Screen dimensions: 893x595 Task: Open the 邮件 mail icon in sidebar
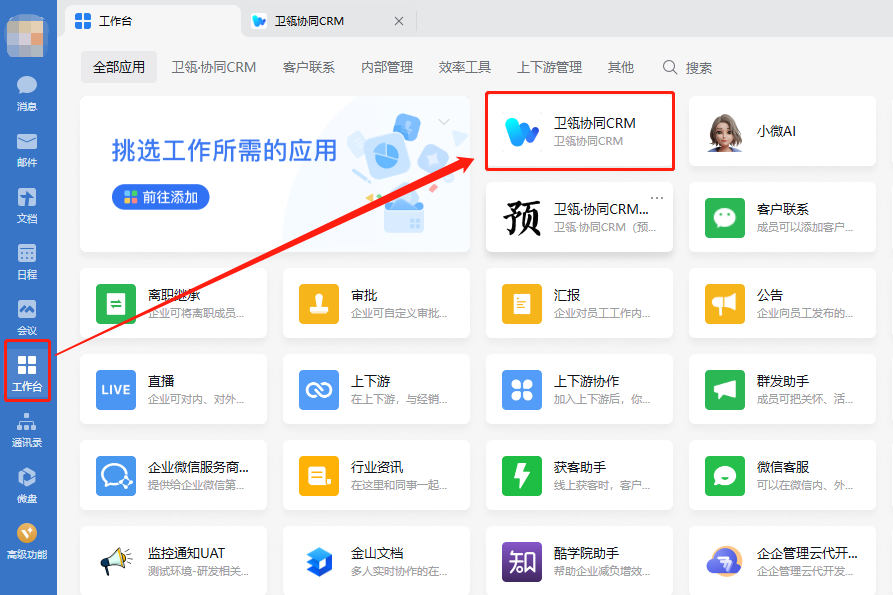coord(27,150)
